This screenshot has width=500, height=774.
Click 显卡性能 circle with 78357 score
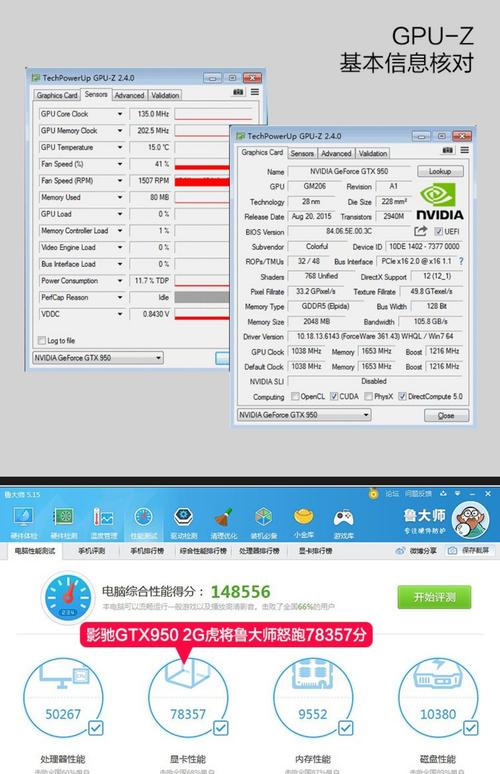click(x=188, y=697)
